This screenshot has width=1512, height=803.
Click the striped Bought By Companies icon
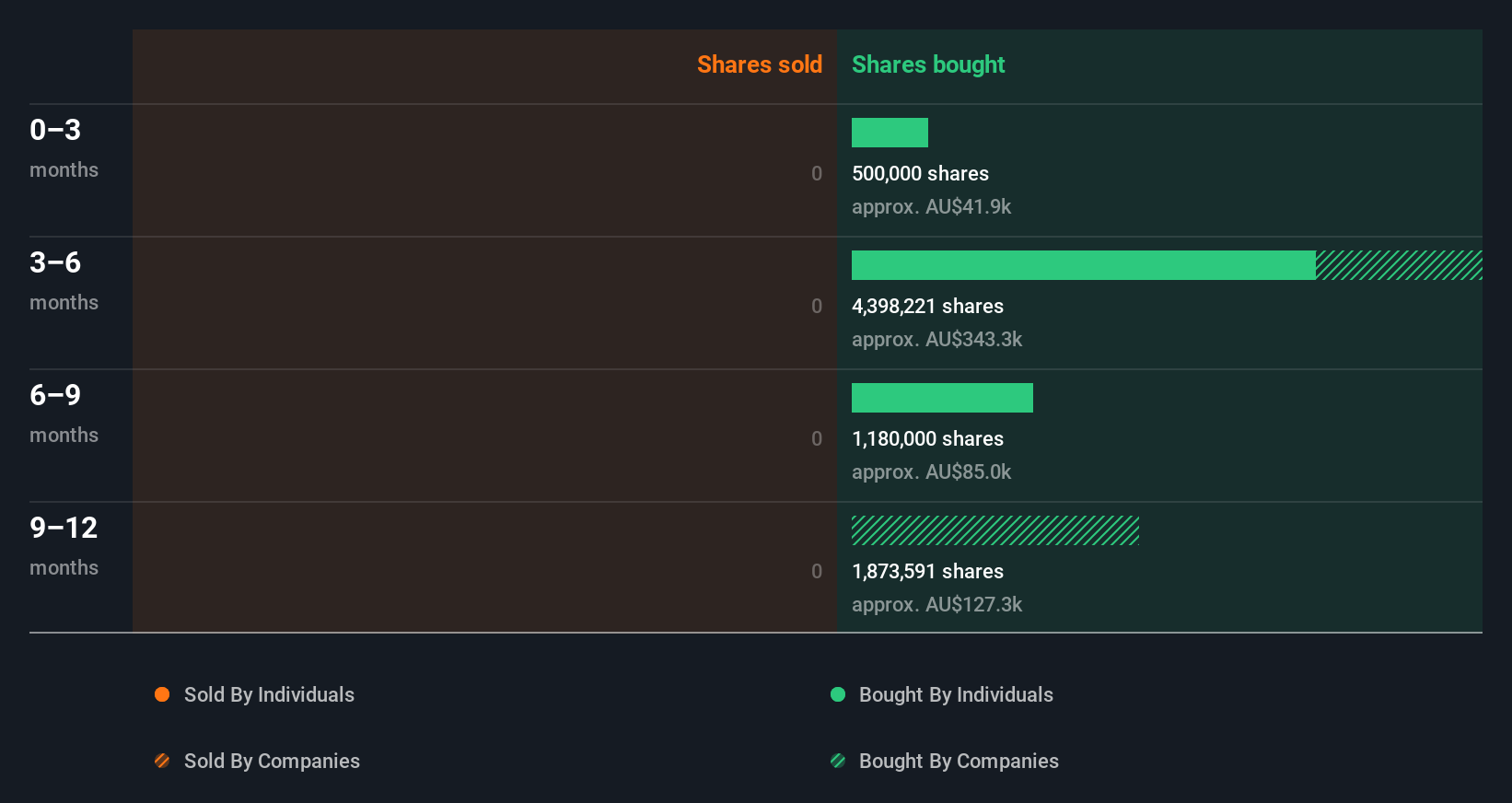click(838, 761)
